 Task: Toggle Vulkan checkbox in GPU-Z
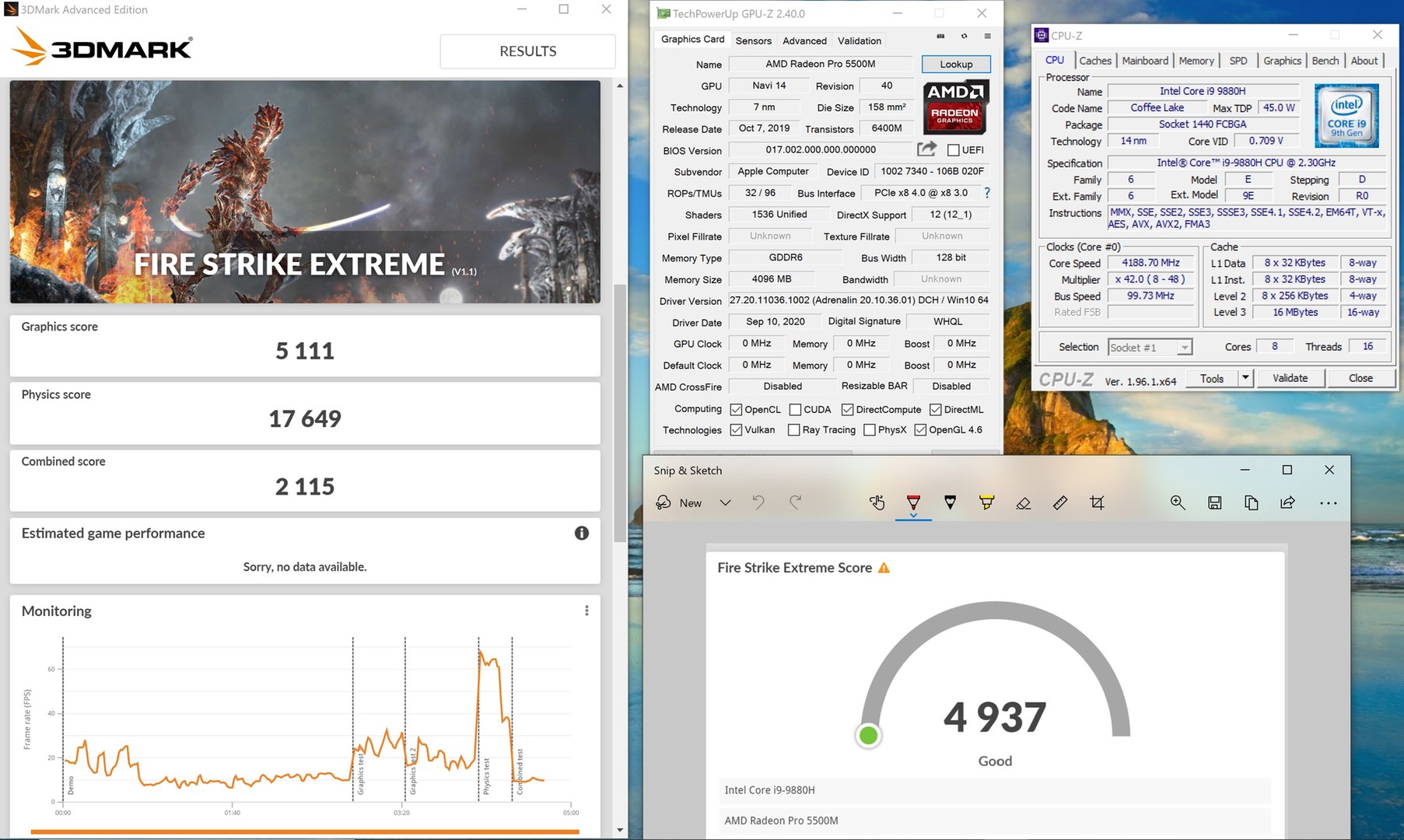(x=736, y=429)
